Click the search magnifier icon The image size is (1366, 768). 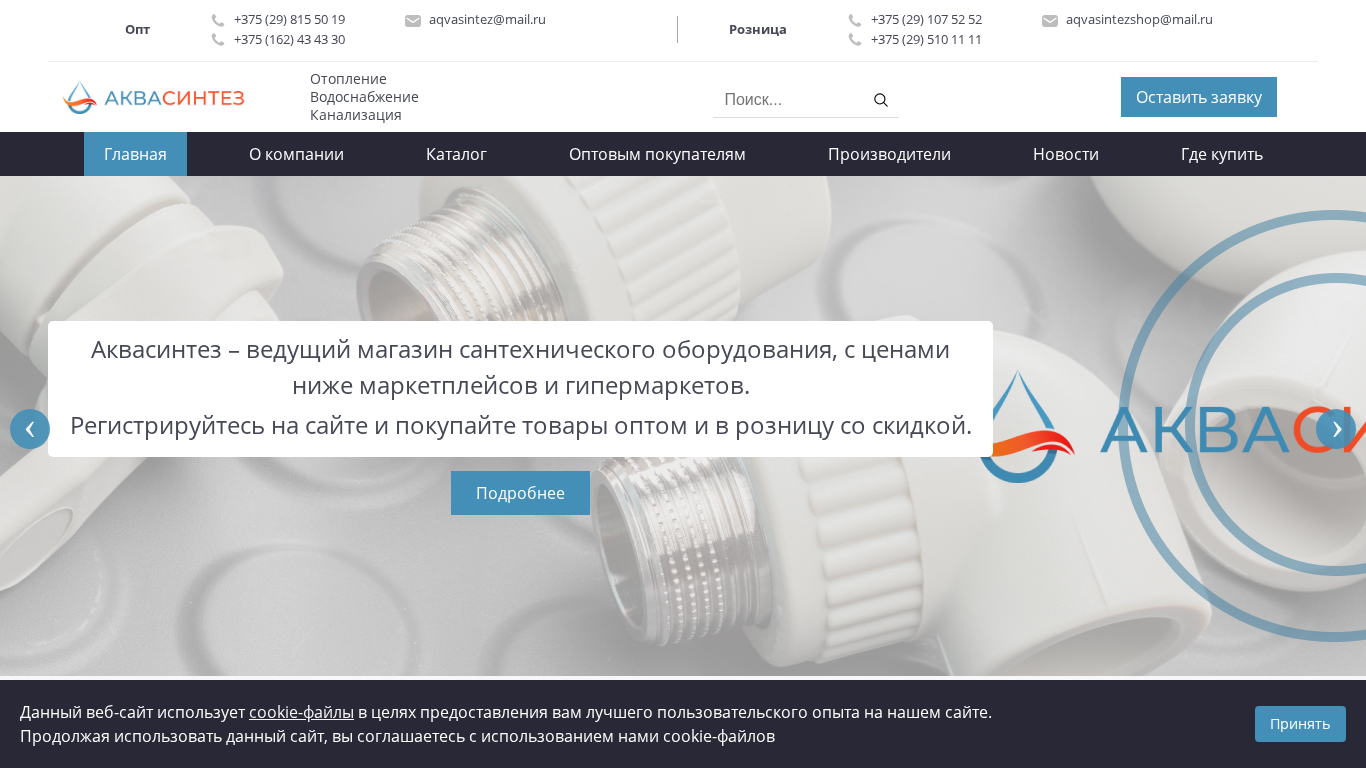click(881, 100)
